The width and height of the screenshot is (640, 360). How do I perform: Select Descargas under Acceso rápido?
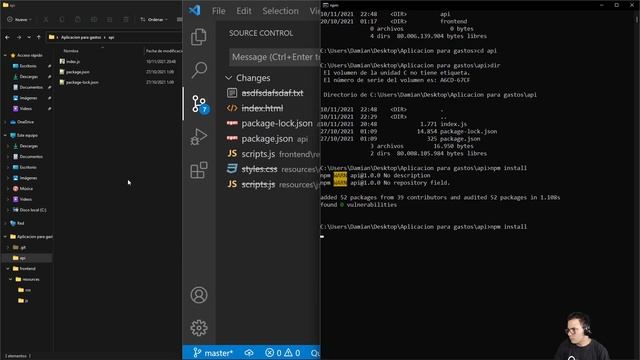coord(25,77)
